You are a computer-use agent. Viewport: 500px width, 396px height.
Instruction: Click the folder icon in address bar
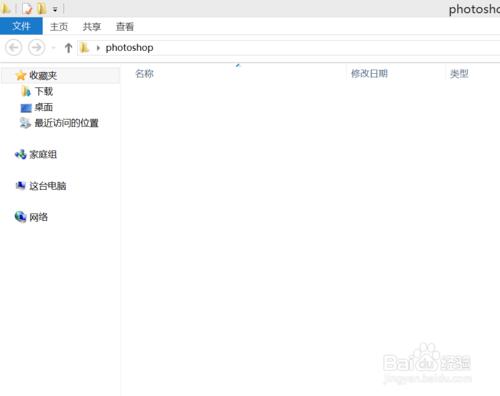click(85, 48)
